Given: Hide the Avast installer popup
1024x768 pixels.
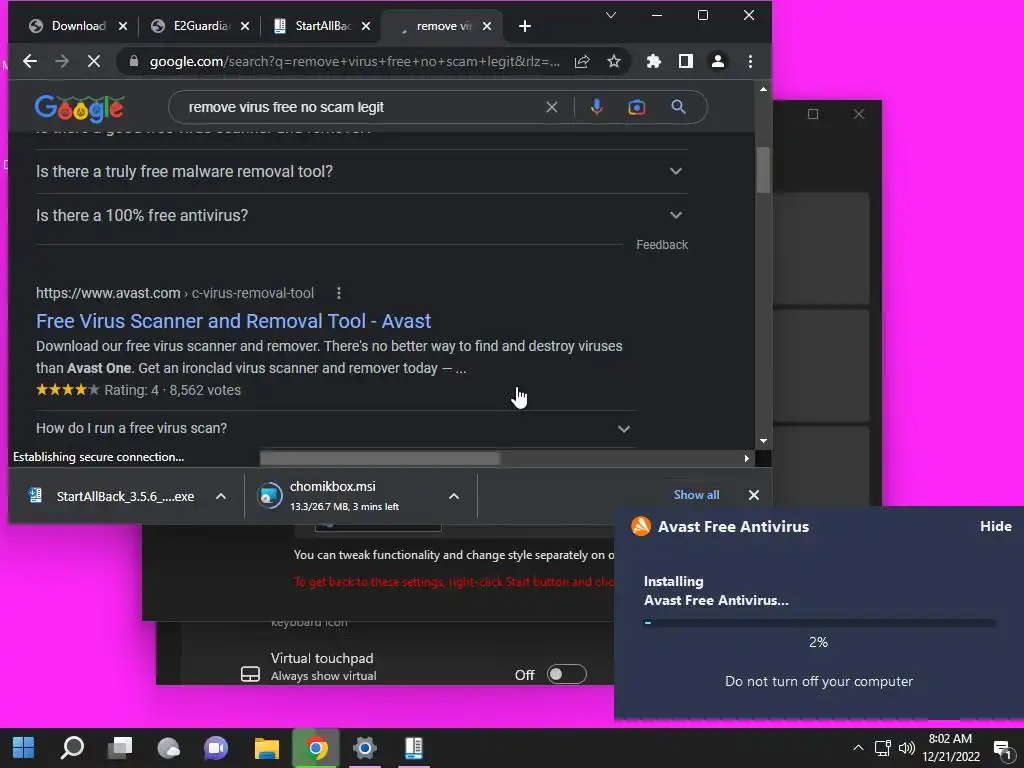Looking at the screenshot, I should [995, 526].
